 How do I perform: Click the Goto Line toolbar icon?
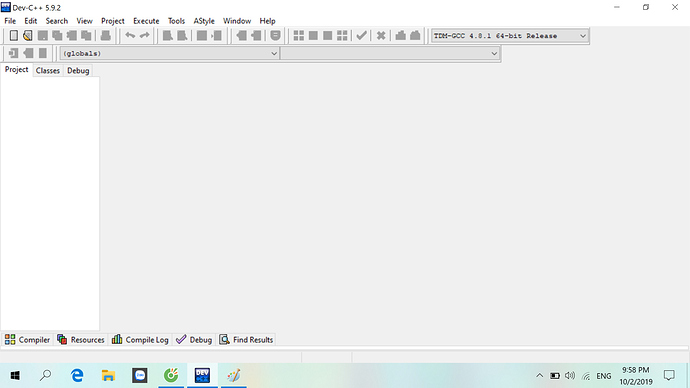click(x=217, y=36)
